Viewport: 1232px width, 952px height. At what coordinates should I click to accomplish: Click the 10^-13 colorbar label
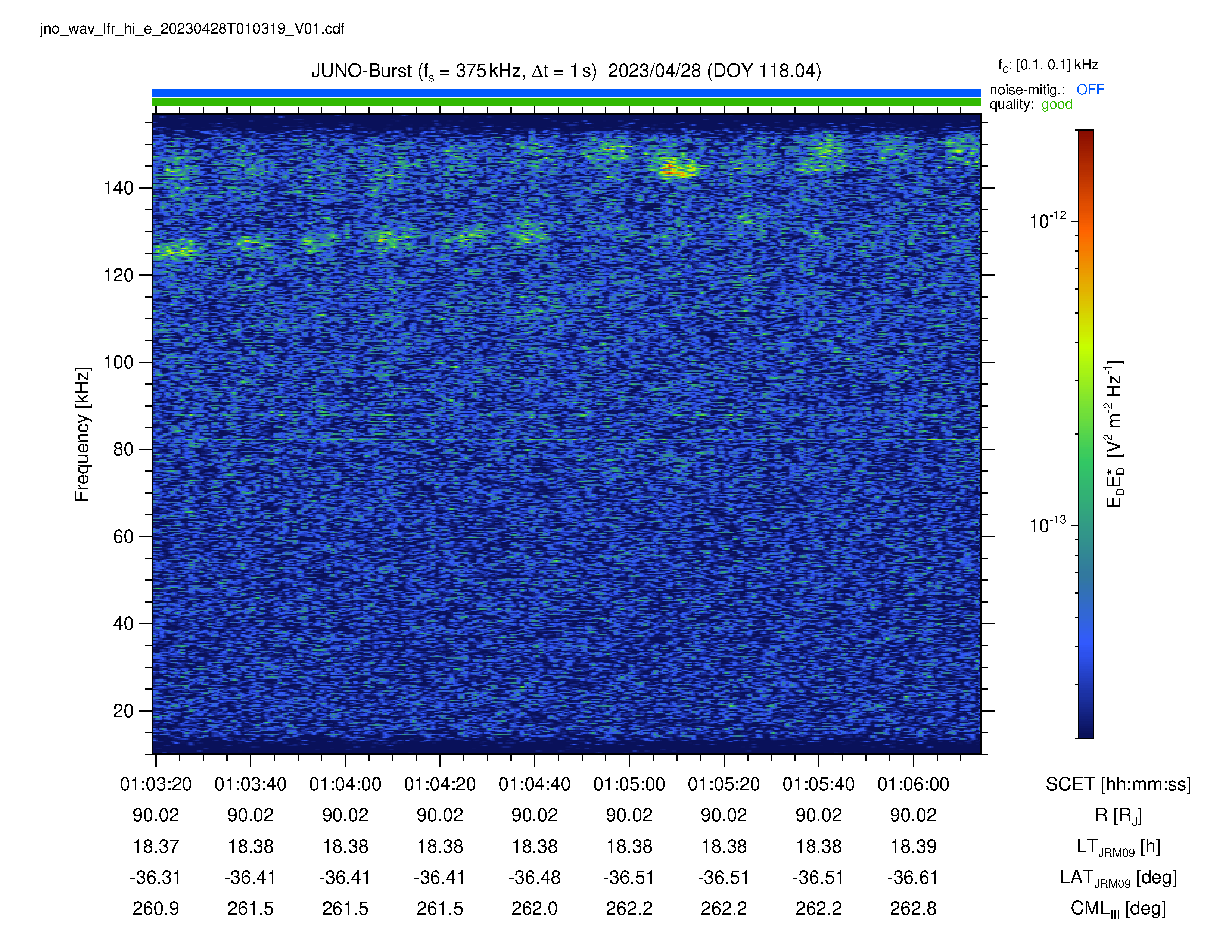pyautogui.click(x=1048, y=525)
